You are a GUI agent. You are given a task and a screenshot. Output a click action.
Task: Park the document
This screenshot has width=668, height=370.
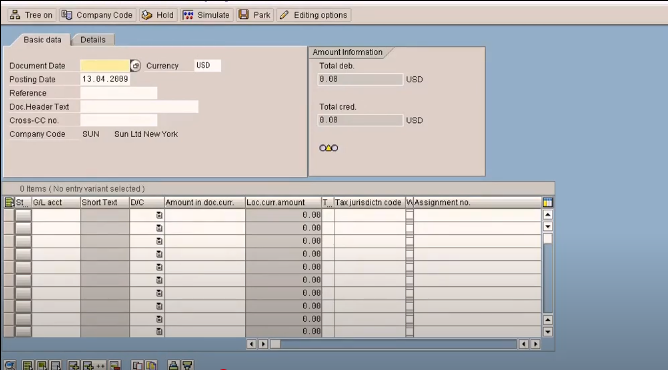(x=255, y=15)
